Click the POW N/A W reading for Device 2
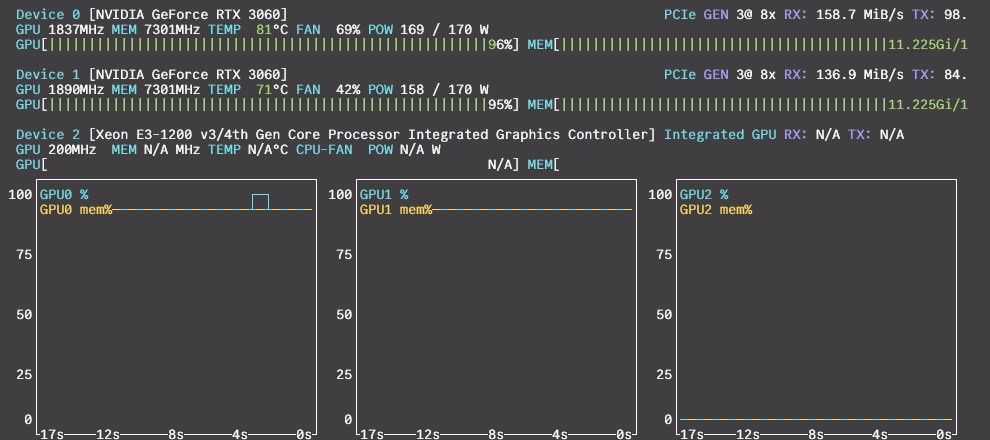The height and width of the screenshot is (440, 990). tap(404, 150)
